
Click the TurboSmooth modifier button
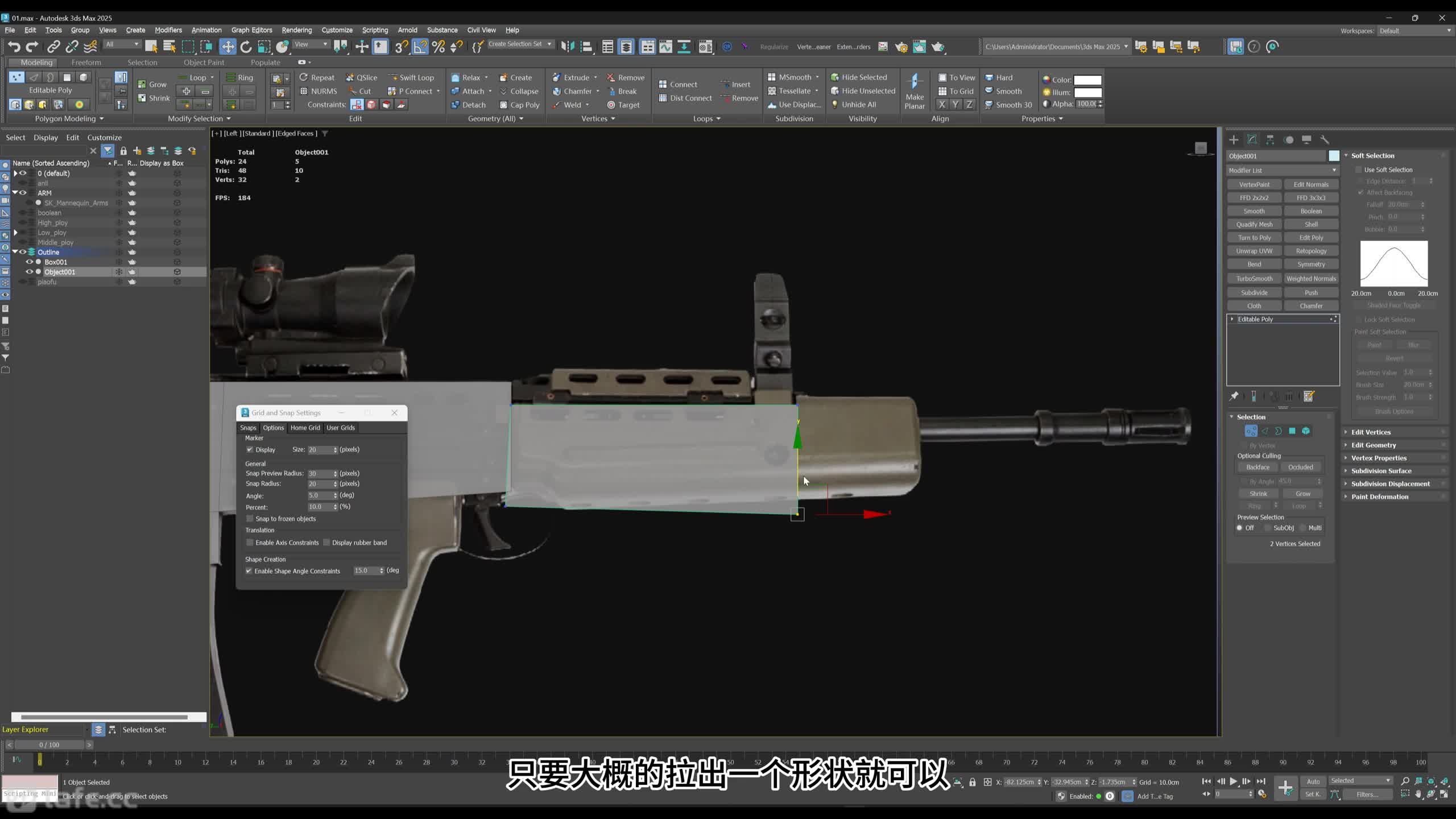click(x=1254, y=279)
